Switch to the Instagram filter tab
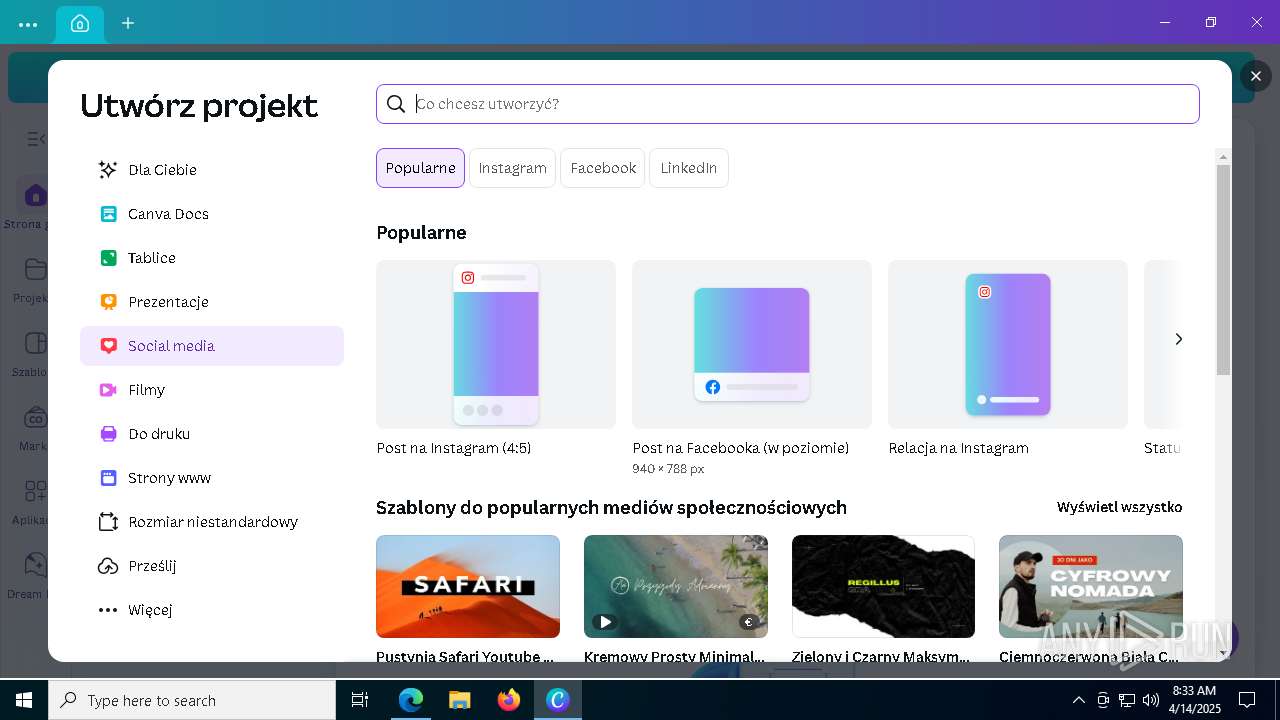 [512, 168]
